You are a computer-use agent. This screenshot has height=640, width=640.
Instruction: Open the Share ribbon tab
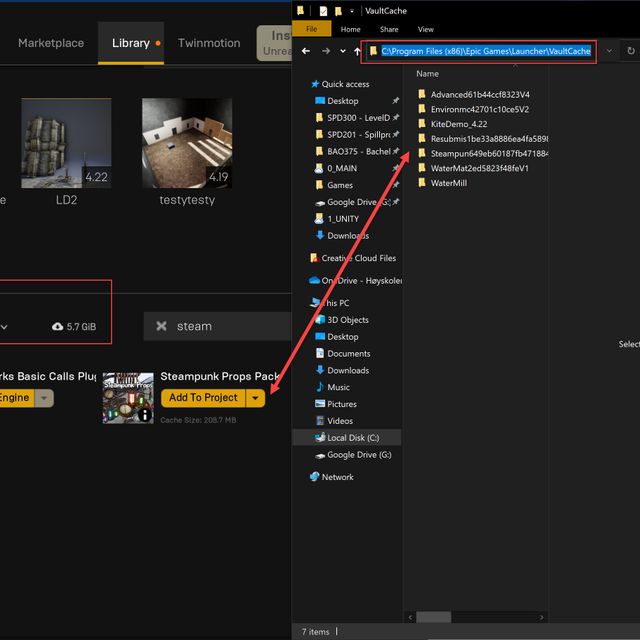389,29
